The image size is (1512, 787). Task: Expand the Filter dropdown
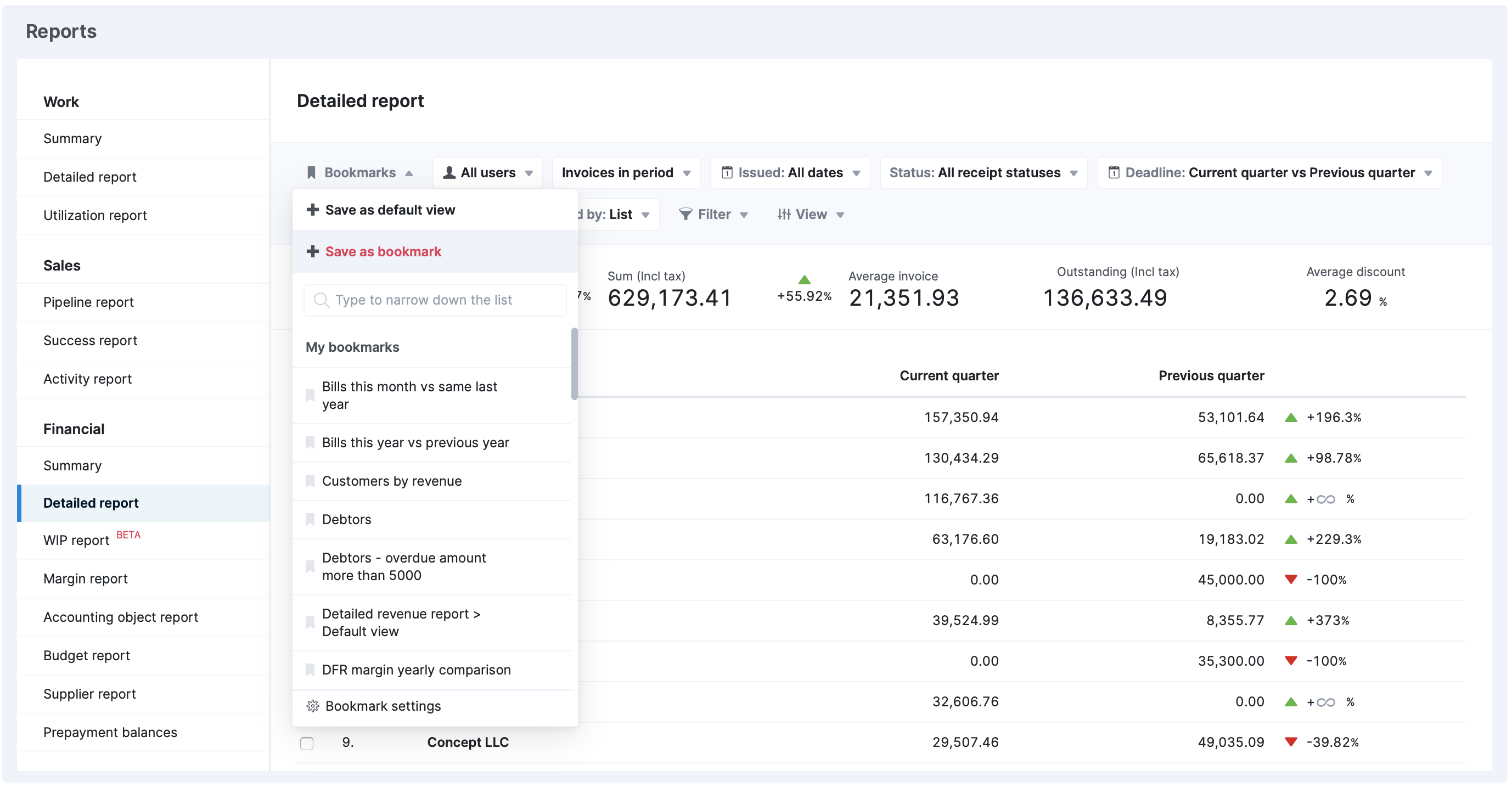pyautogui.click(x=713, y=214)
